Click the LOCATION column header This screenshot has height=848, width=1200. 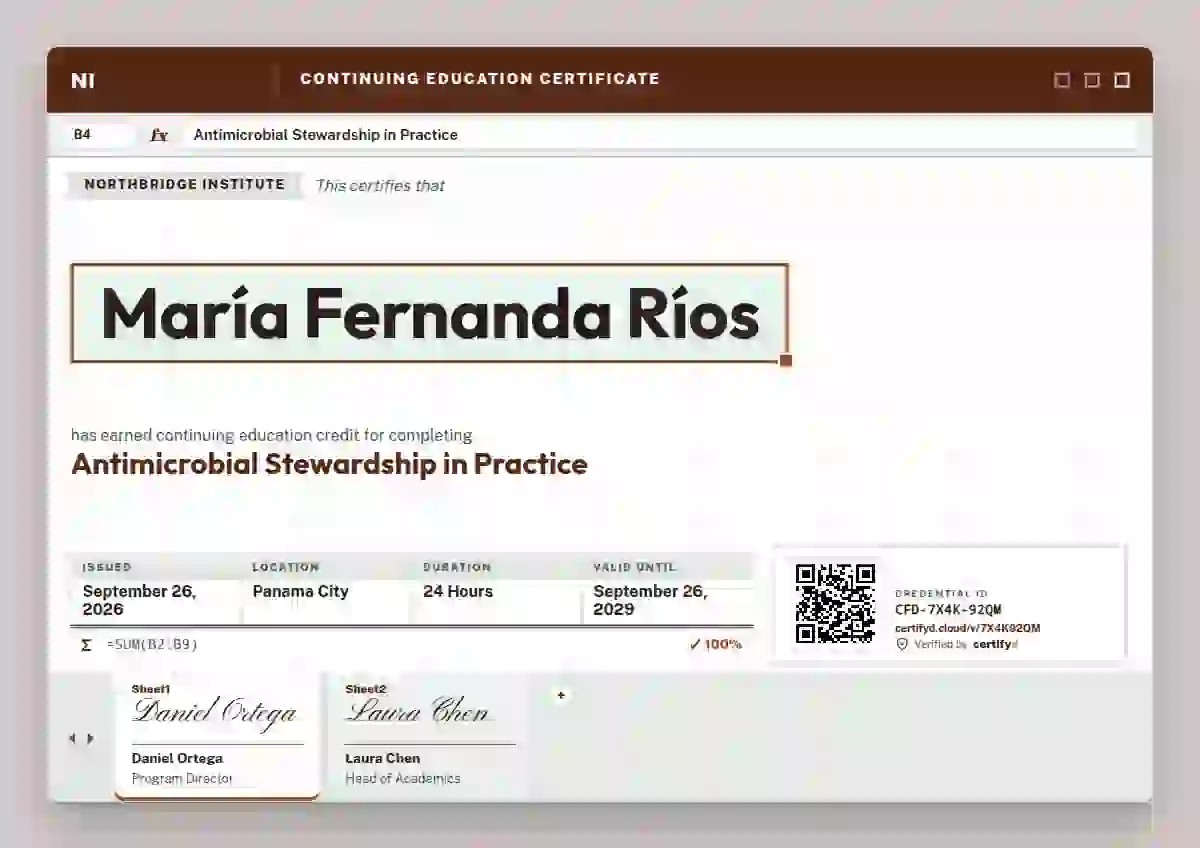286,567
